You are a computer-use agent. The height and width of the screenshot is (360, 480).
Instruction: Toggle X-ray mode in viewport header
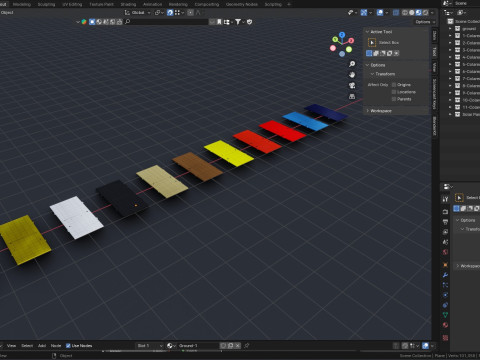click(396, 12)
